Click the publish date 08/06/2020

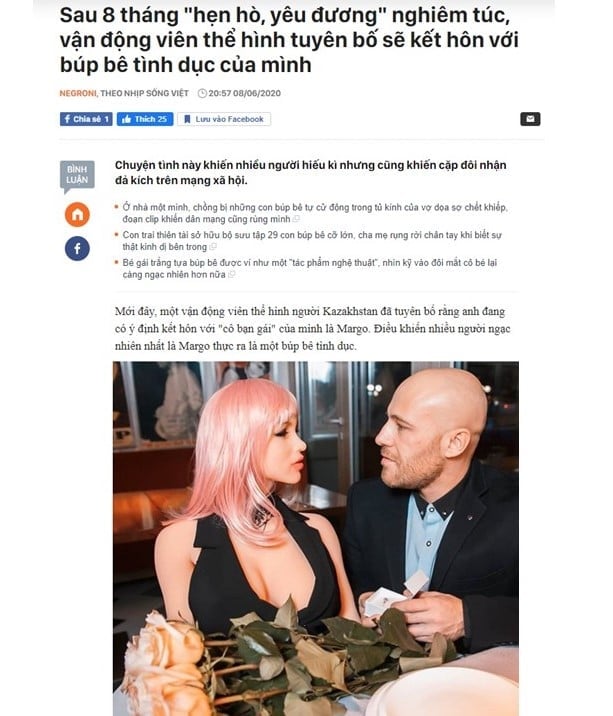point(257,93)
